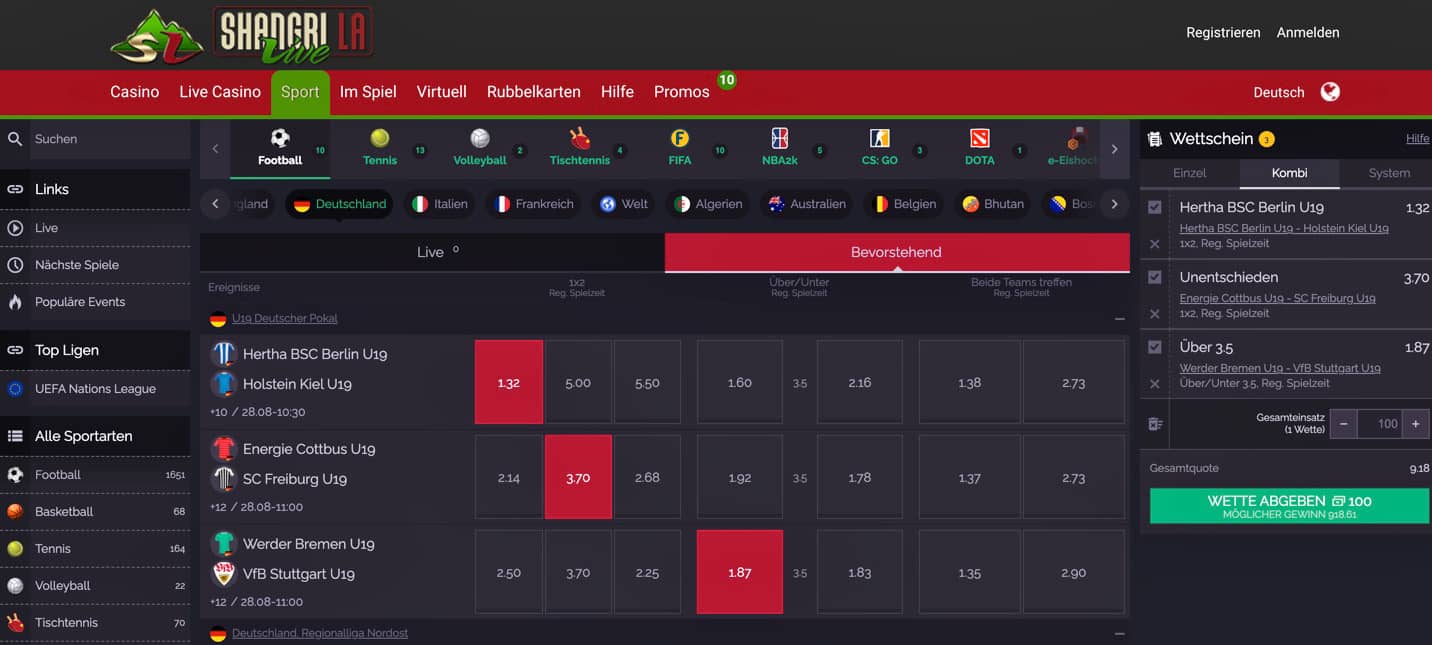
Task: Select the Tischtennis paddle icon
Action: coord(580,138)
